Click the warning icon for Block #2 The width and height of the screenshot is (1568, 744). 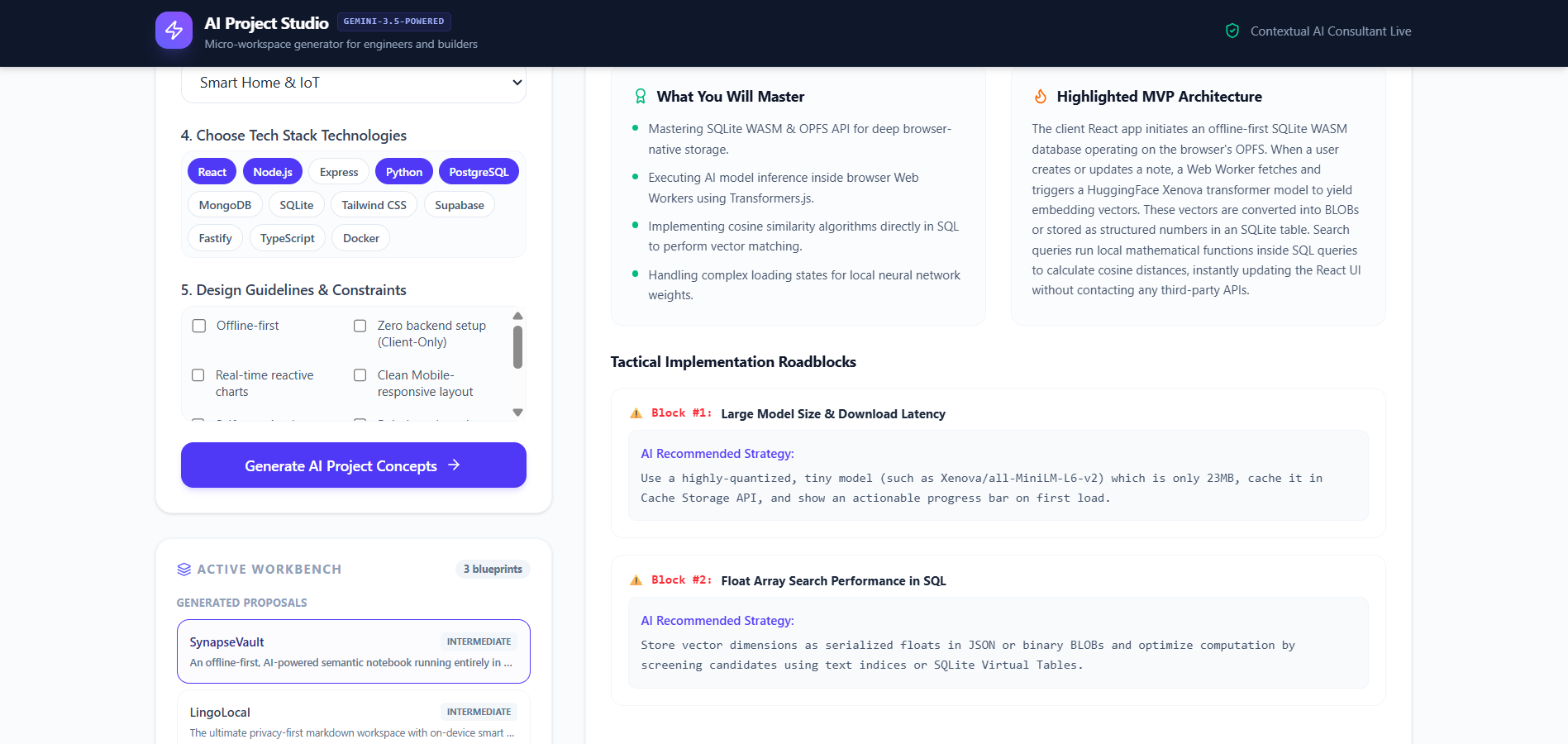pos(636,580)
